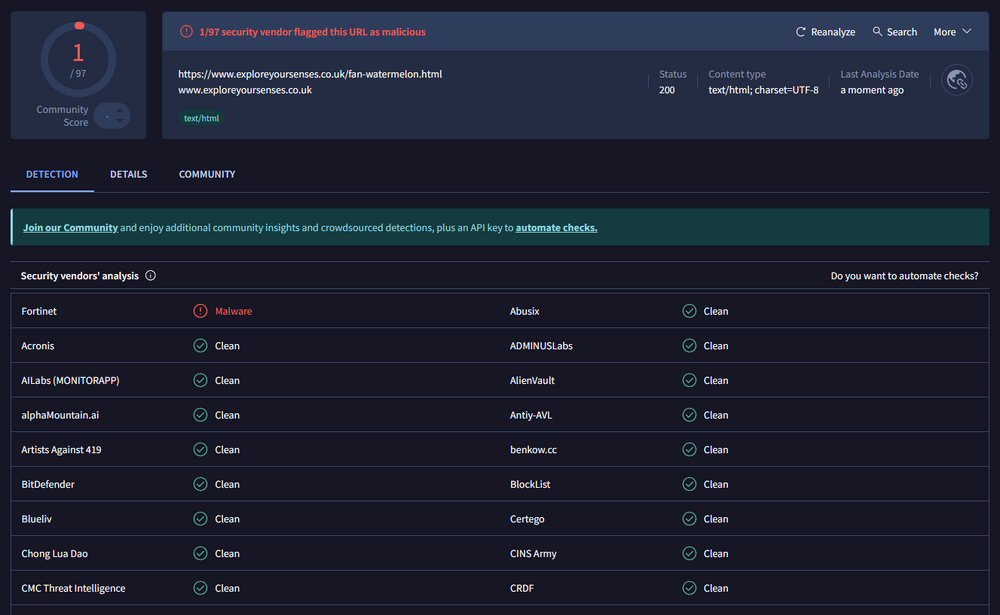Click the Acronis vendor name
1000x615 pixels.
point(38,346)
